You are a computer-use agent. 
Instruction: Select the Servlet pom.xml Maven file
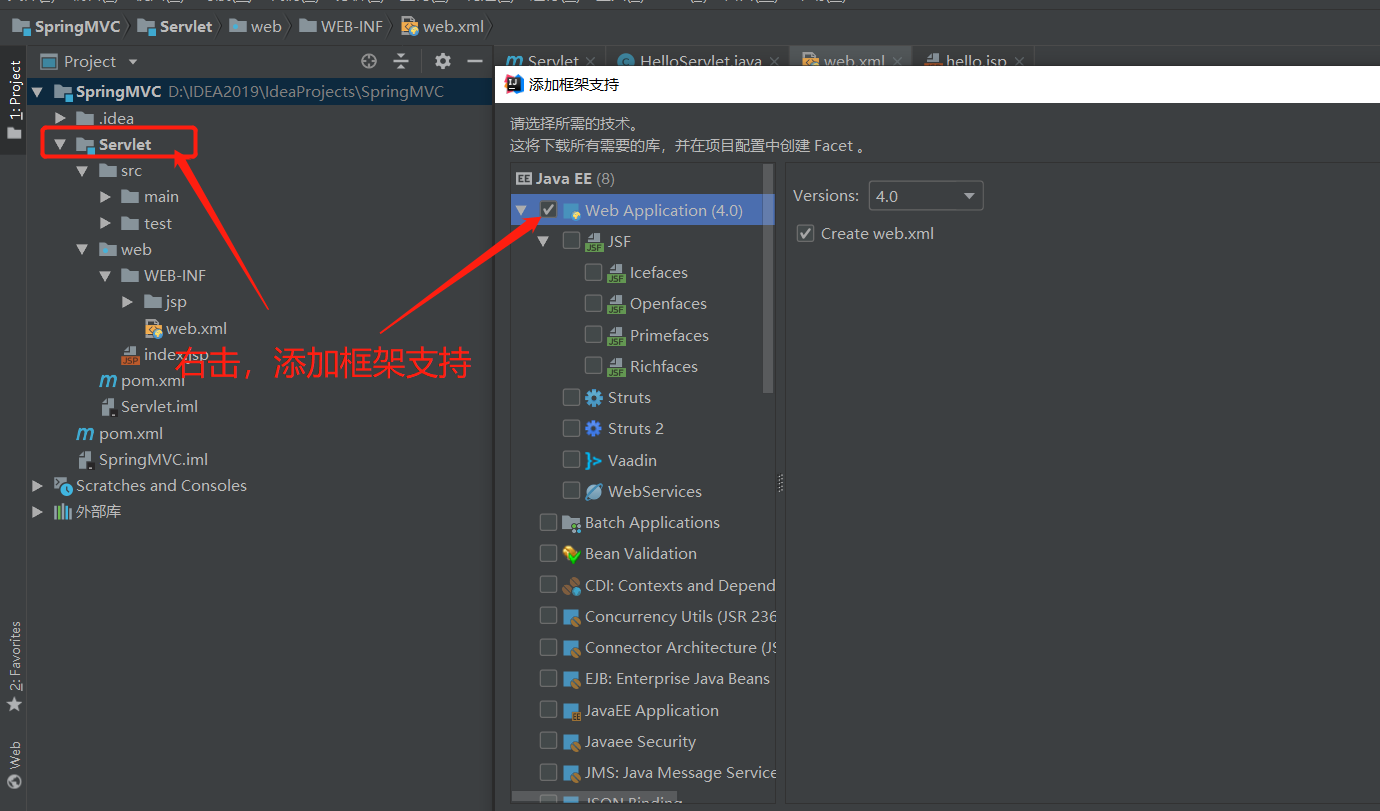tap(141, 380)
